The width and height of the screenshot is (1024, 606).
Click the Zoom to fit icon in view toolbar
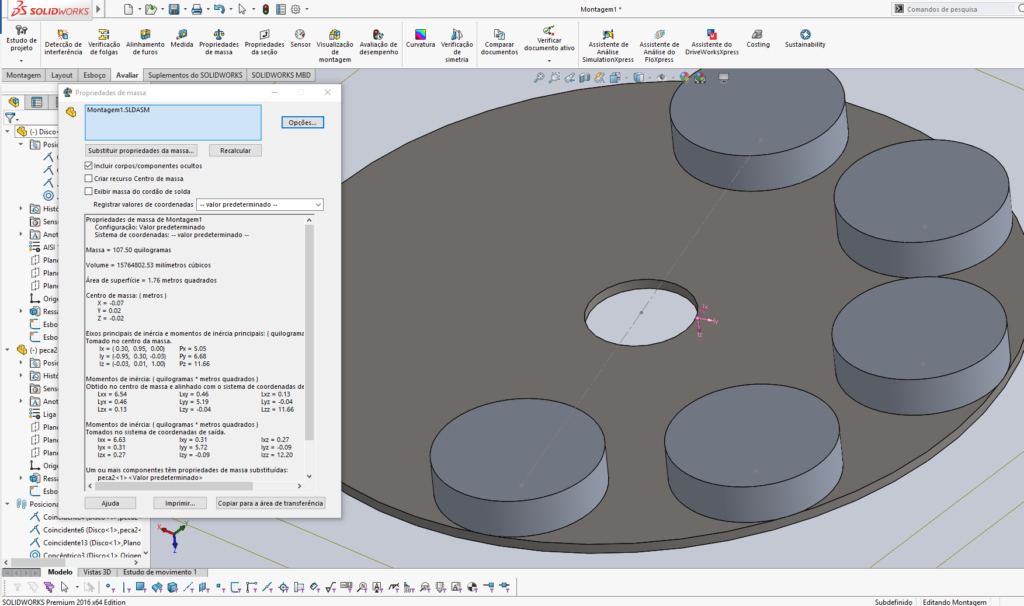click(538, 78)
